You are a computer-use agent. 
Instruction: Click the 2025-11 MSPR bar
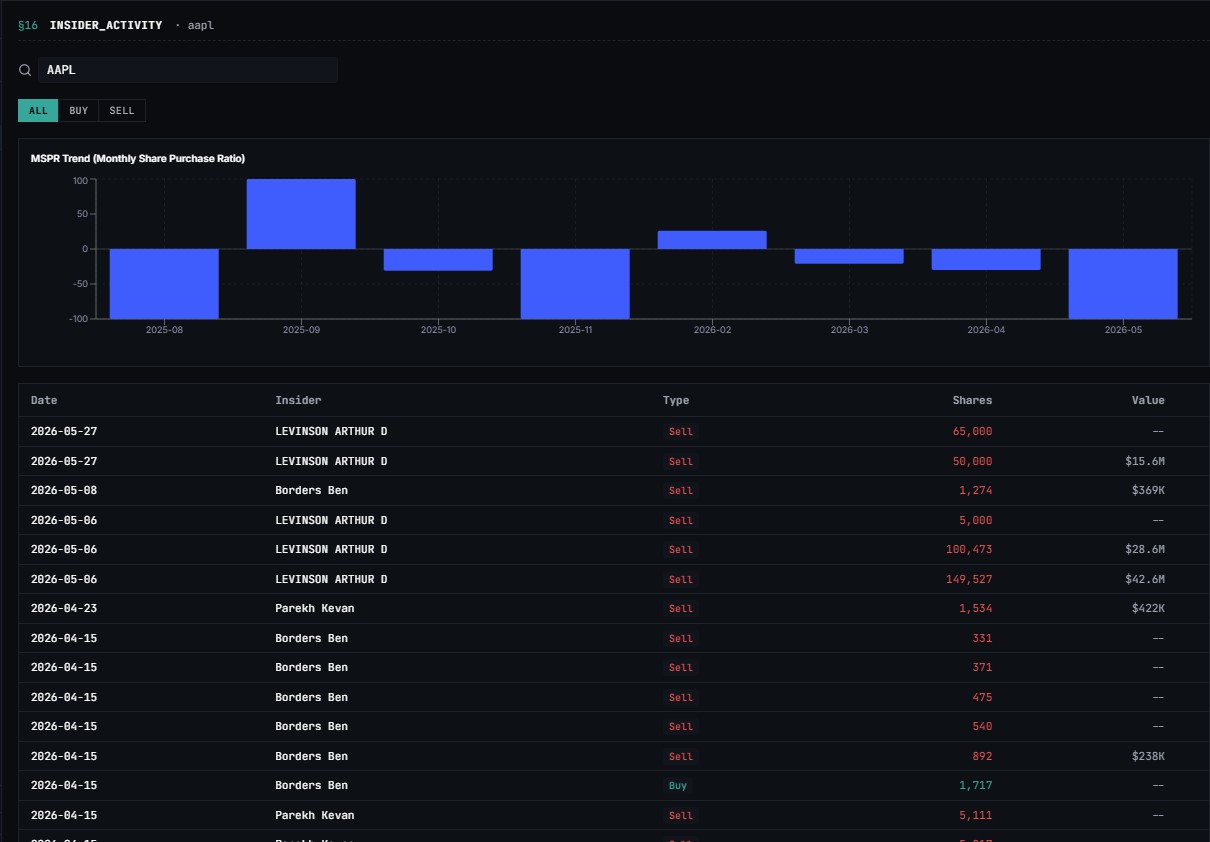(575, 284)
